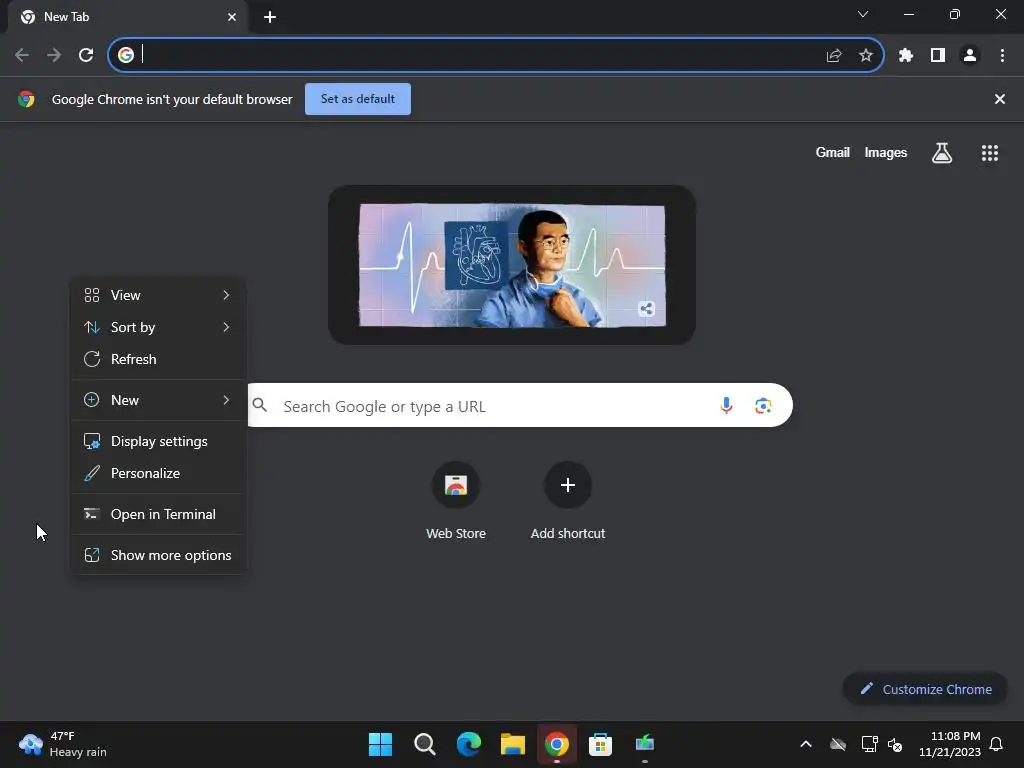Viewport: 1024px width, 768px height.
Task: Open the profile avatar icon
Action: pos(970,56)
